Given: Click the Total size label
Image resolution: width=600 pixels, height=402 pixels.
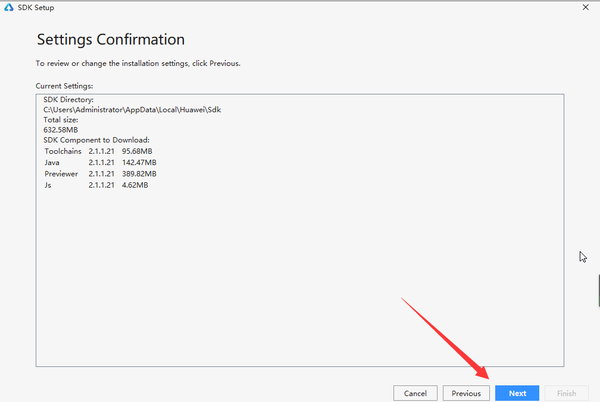Looking at the screenshot, I should (60, 120).
